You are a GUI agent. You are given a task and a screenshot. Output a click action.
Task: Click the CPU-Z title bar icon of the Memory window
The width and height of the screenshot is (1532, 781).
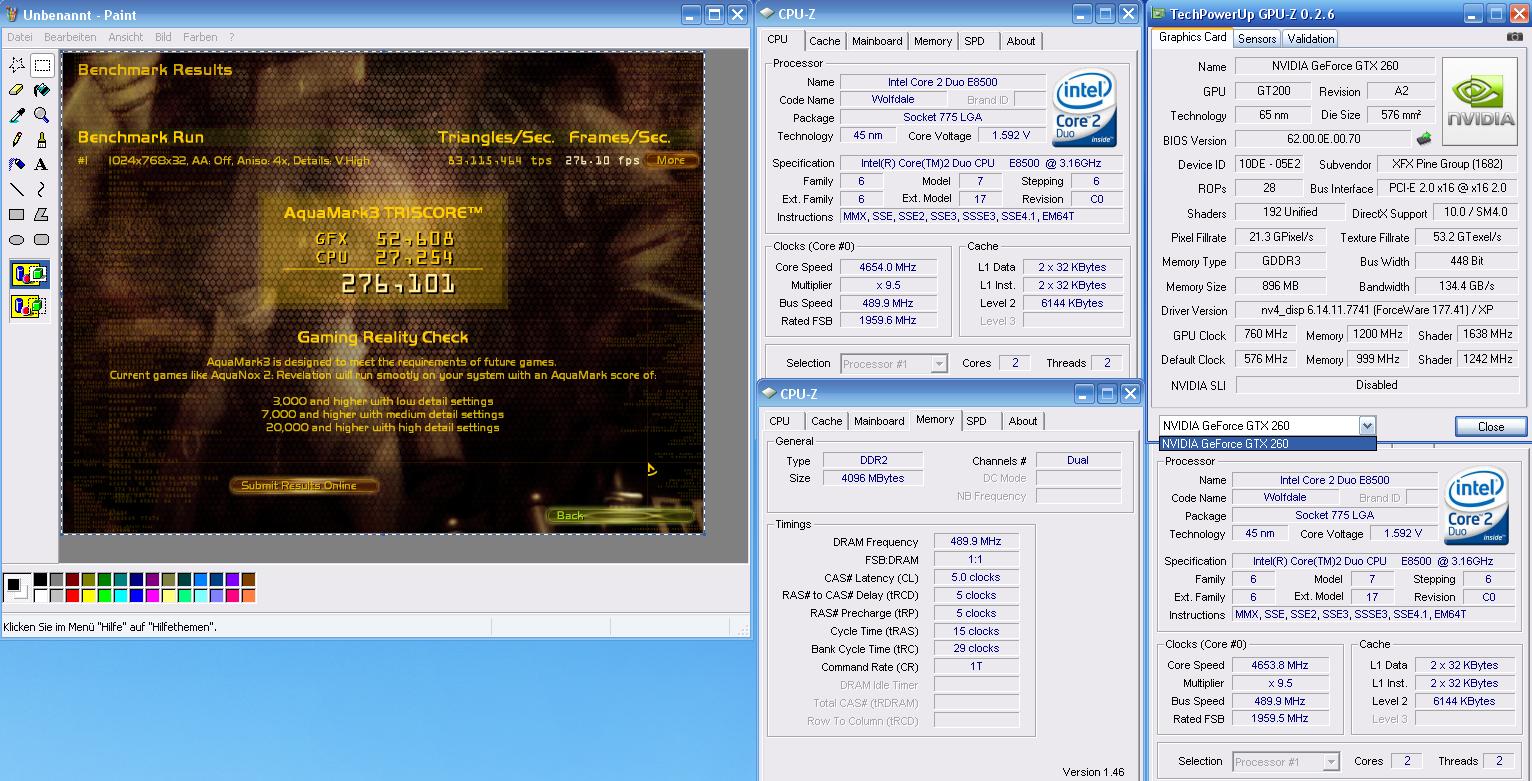click(768, 393)
